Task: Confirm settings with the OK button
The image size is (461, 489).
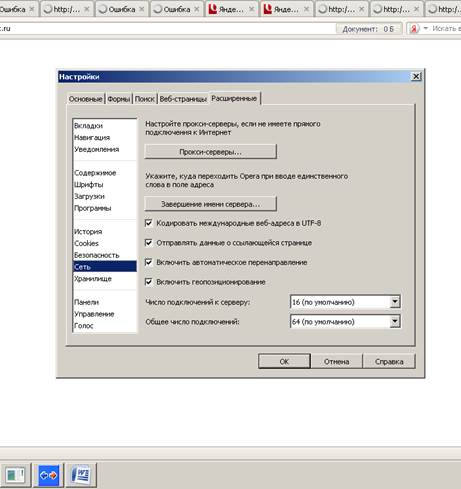Action: coord(284,361)
